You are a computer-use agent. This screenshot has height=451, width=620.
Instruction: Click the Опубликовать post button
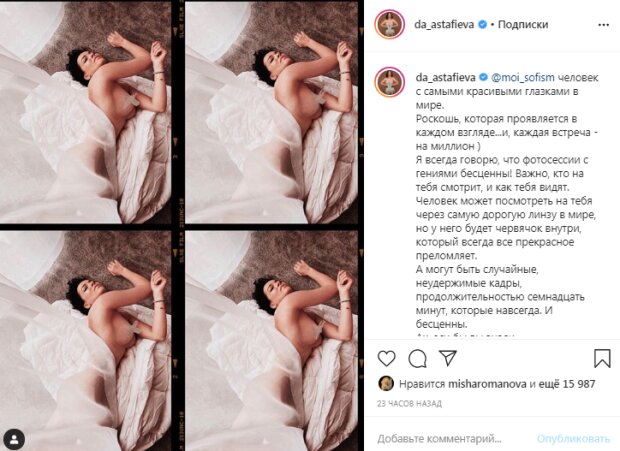point(573,438)
